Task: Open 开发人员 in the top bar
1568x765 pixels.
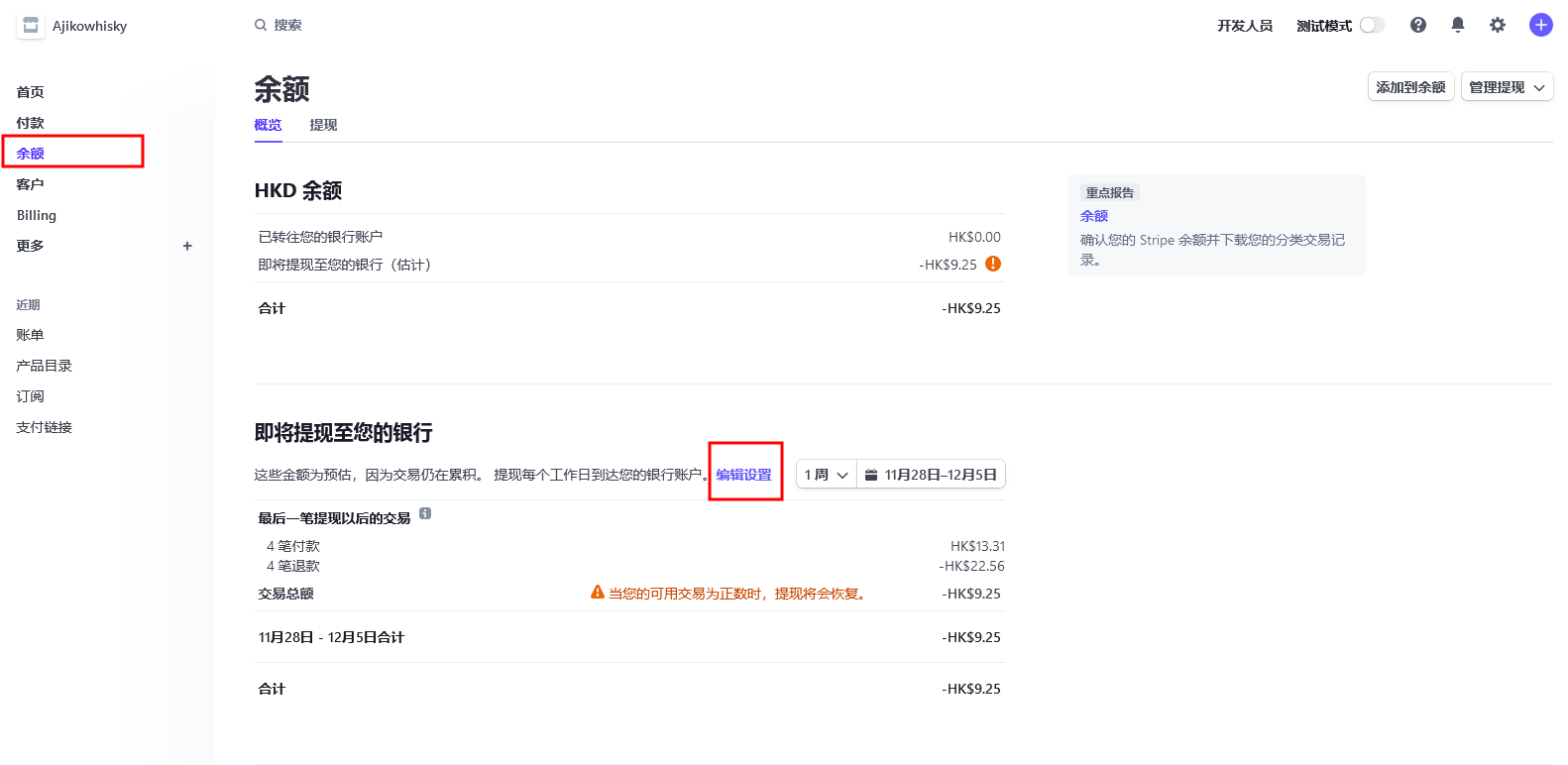Action: click(x=1245, y=26)
